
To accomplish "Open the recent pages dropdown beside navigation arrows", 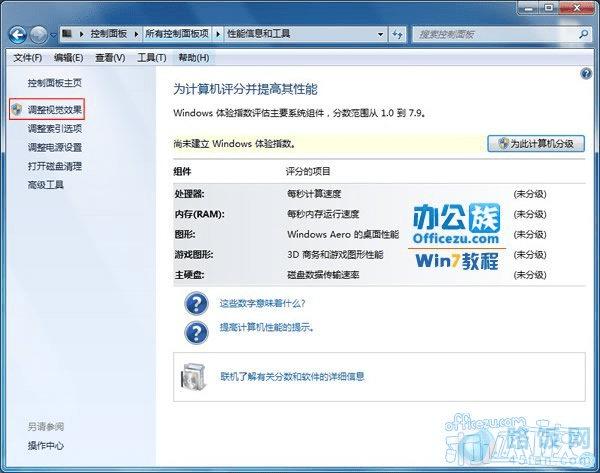I will pos(53,35).
